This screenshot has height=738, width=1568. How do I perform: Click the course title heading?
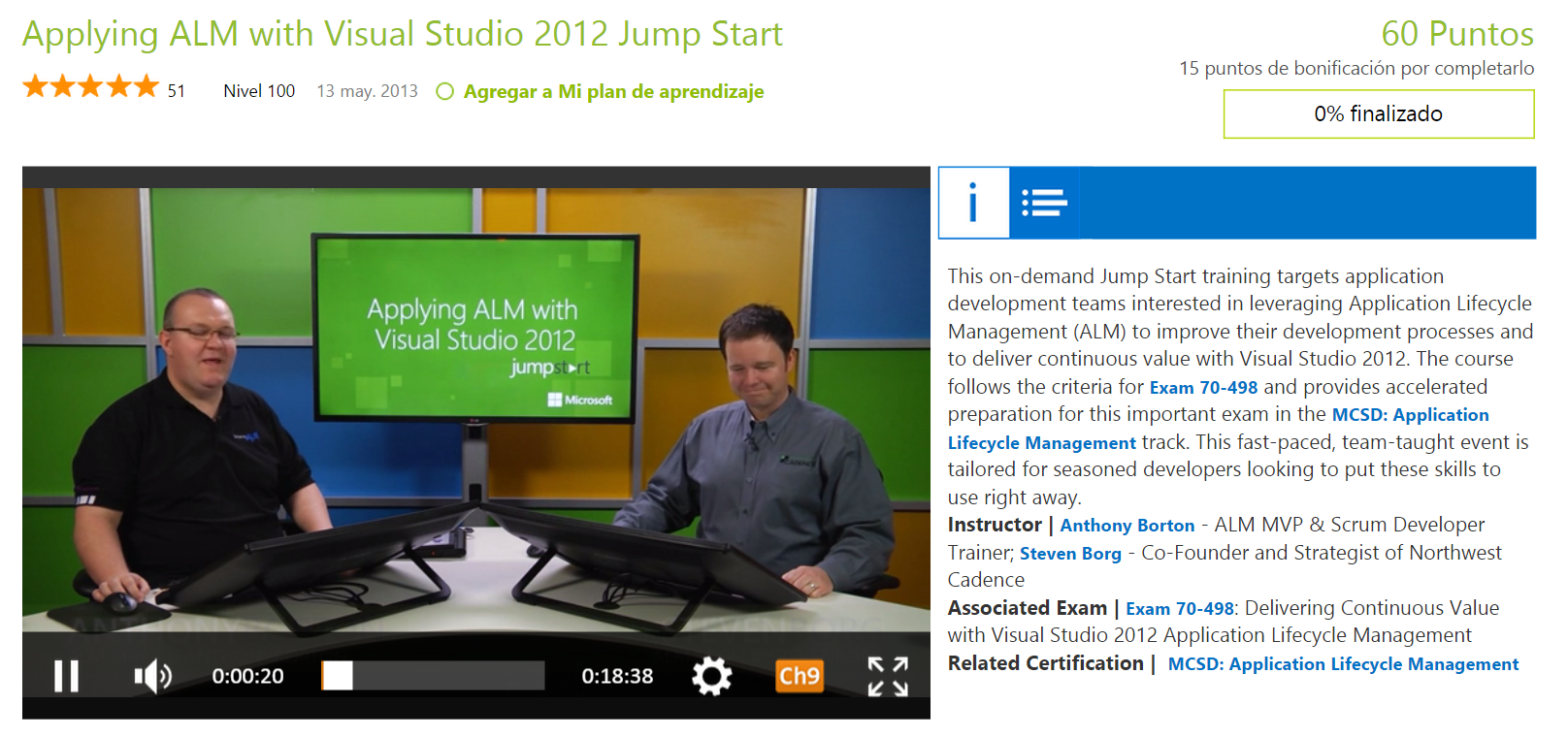(402, 34)
